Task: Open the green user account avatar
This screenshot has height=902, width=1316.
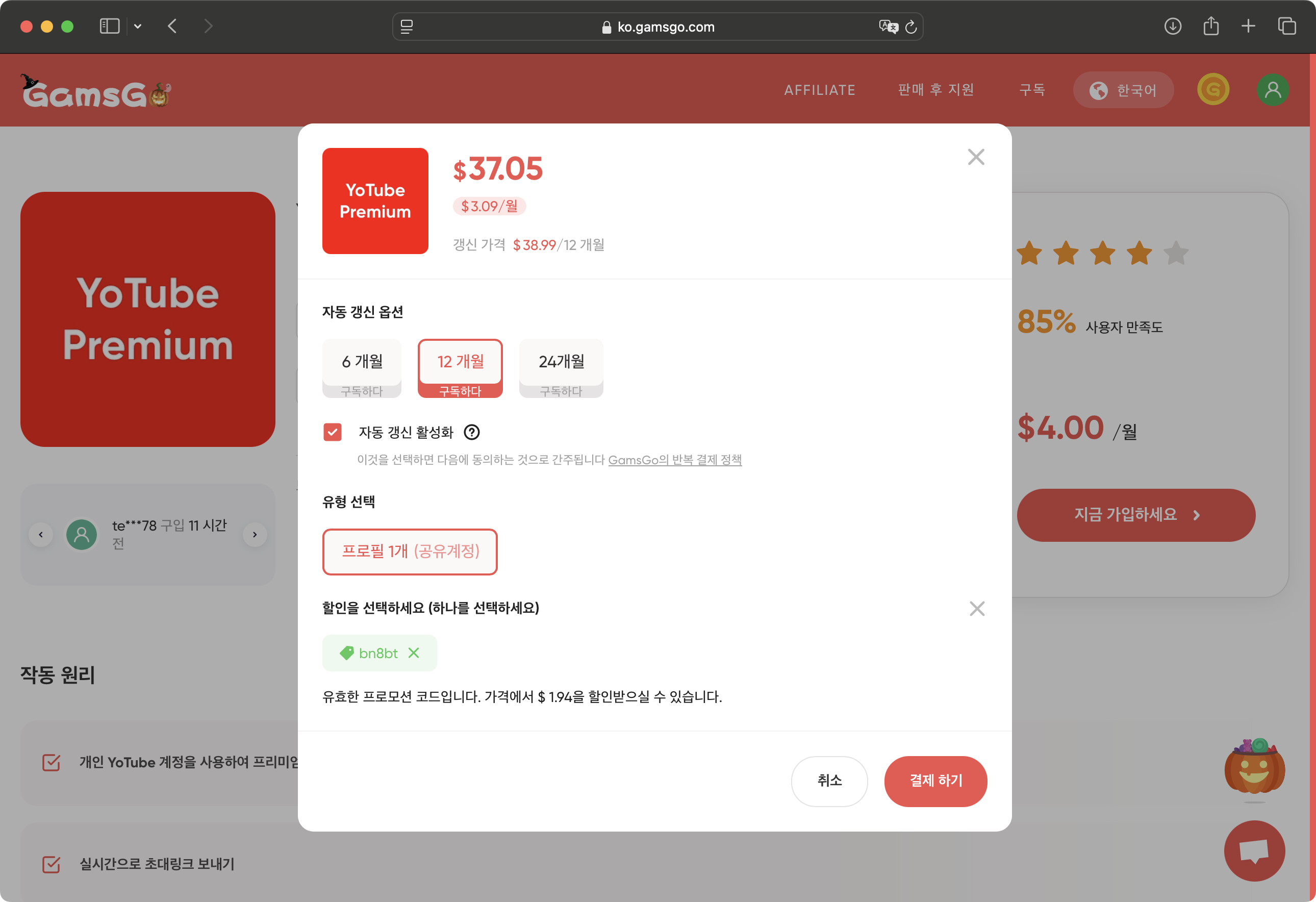Action: 1273,89
